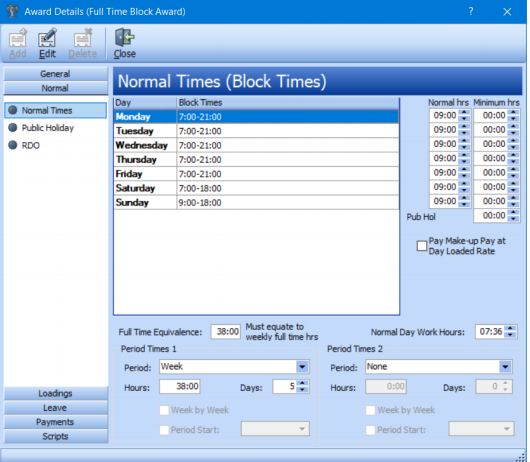Enable Pay Make-up Pay at Day Loaded Rate
Viewport: 530px width, 462px height.
point(421,246)
